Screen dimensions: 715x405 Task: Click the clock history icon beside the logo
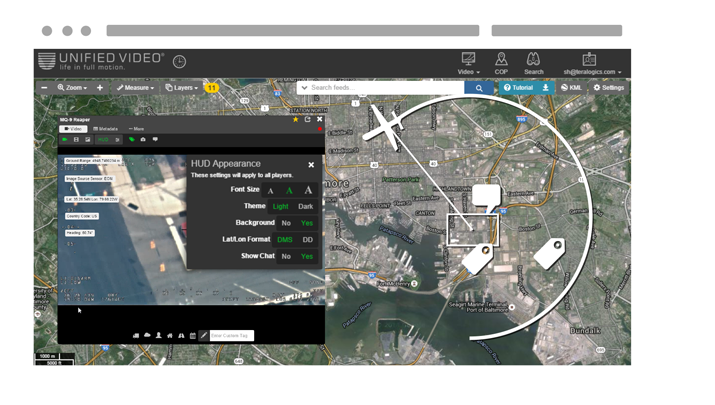(179, 62)
